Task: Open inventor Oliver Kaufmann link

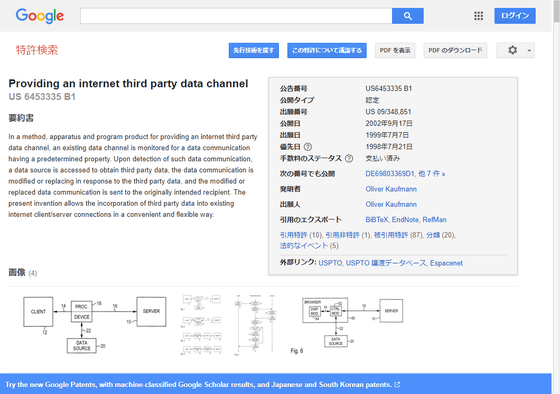Action: (x=391, y=189)
